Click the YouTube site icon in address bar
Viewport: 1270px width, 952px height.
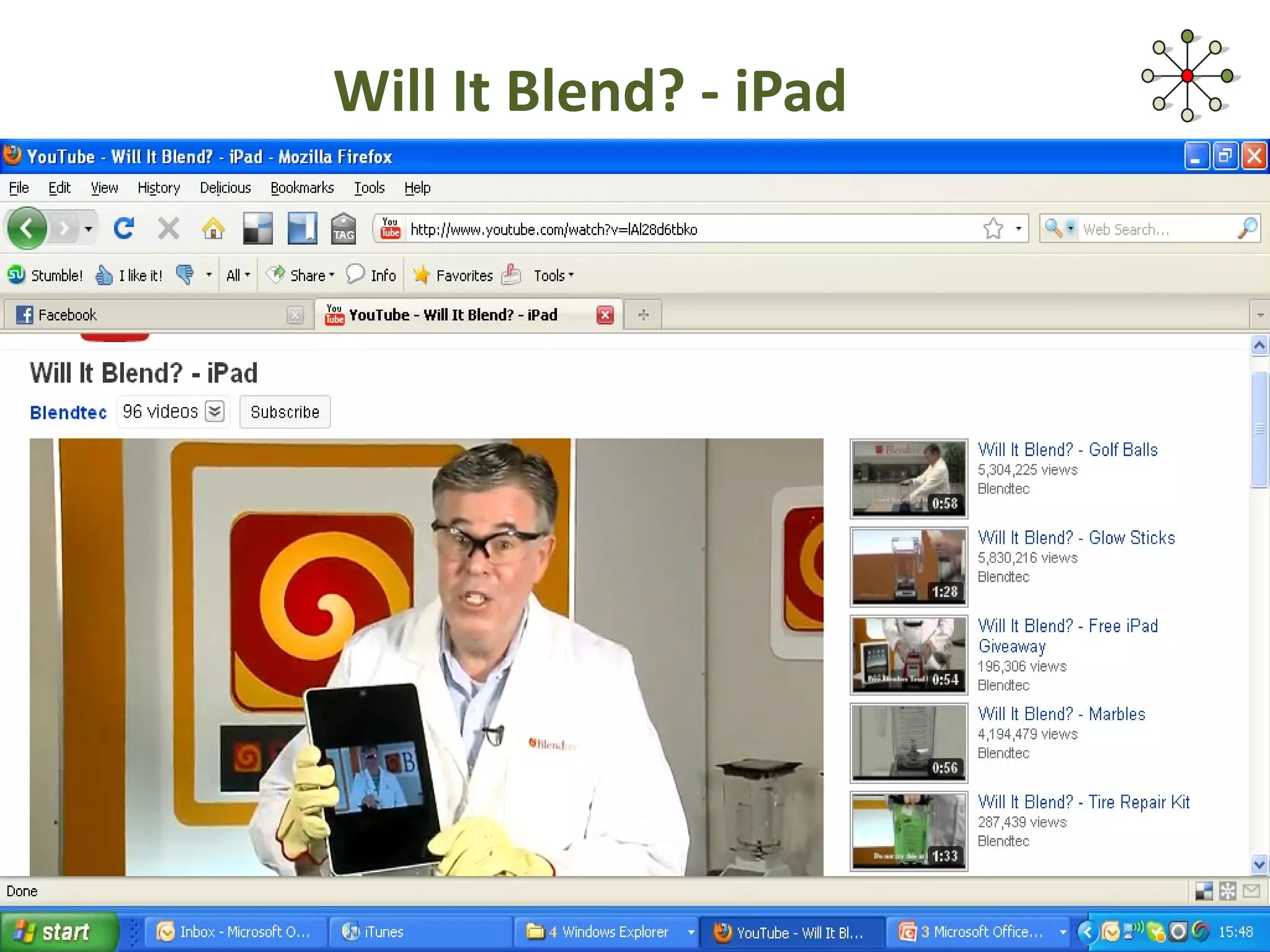(x=390, y=228)
